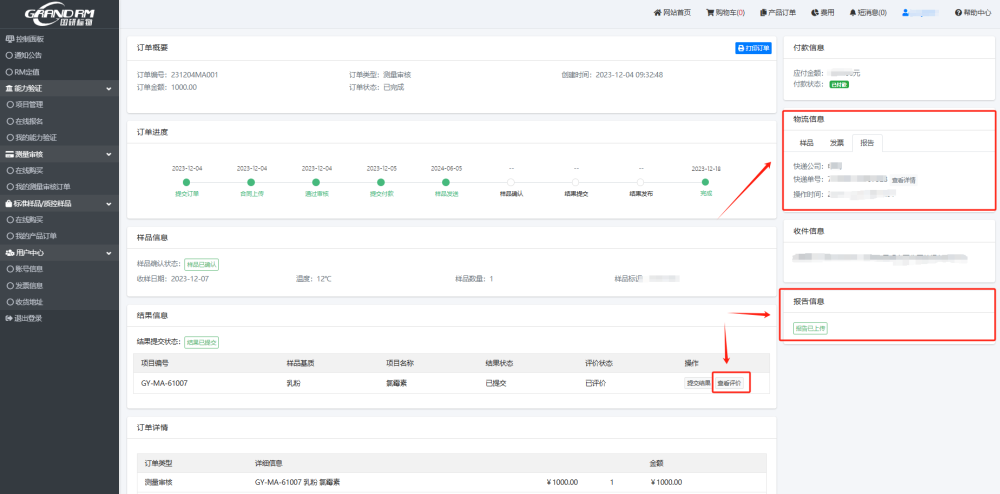Click the 打印订单 print button

click(x=752, y=47)
